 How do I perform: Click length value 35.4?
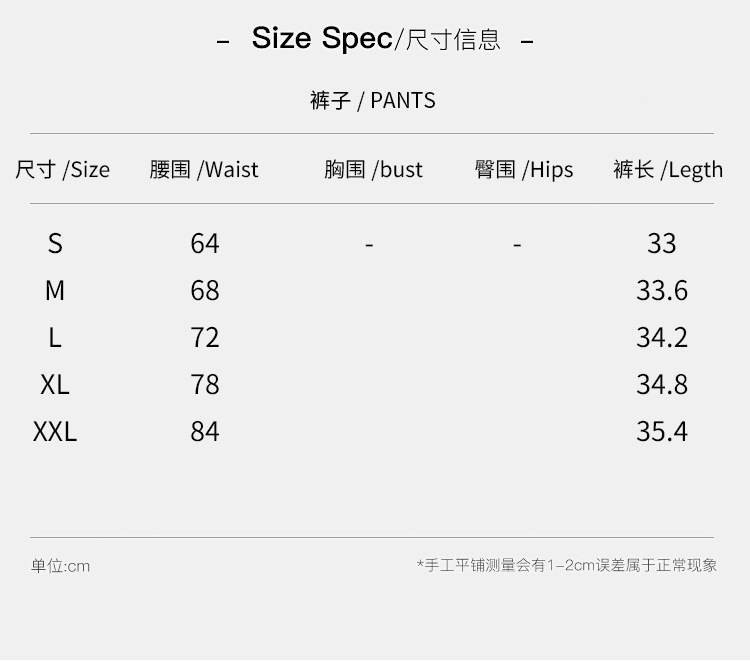click(x=662, y=431)
